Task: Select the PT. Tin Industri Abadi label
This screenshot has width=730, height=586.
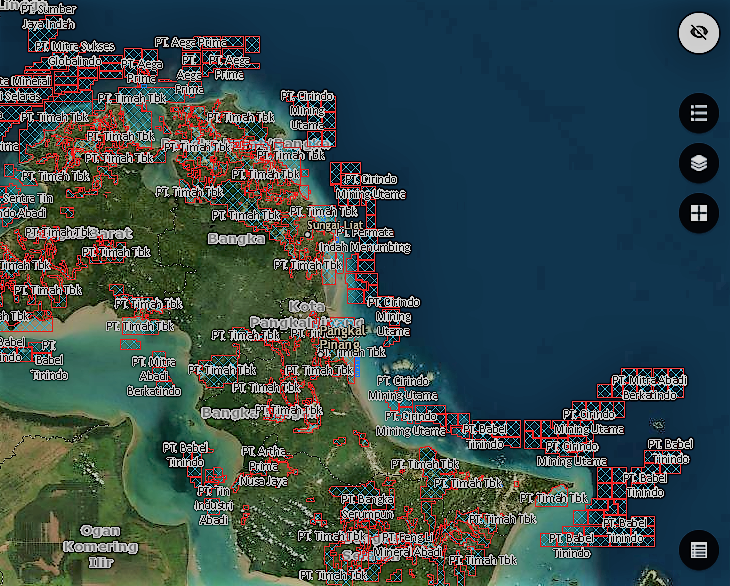Action: (213, 505)
